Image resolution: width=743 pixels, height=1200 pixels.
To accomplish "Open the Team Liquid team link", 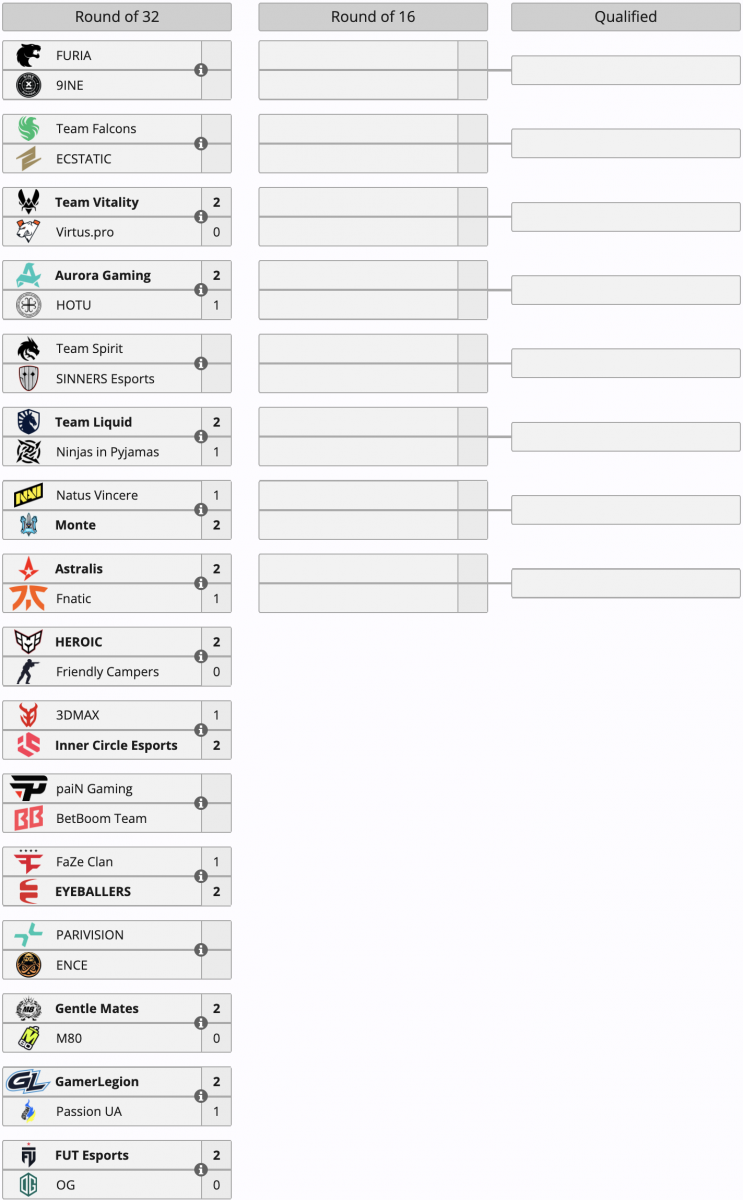I will point(93,422).
